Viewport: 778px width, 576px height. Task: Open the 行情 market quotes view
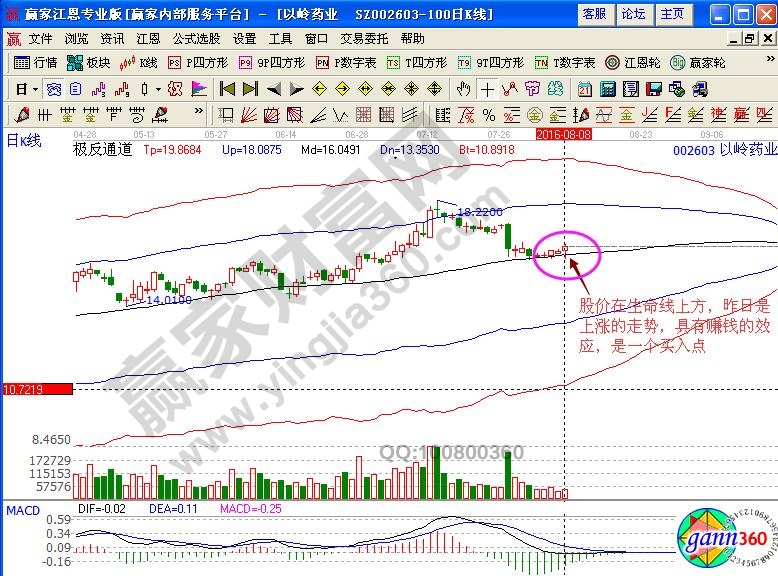coord(36,63)
